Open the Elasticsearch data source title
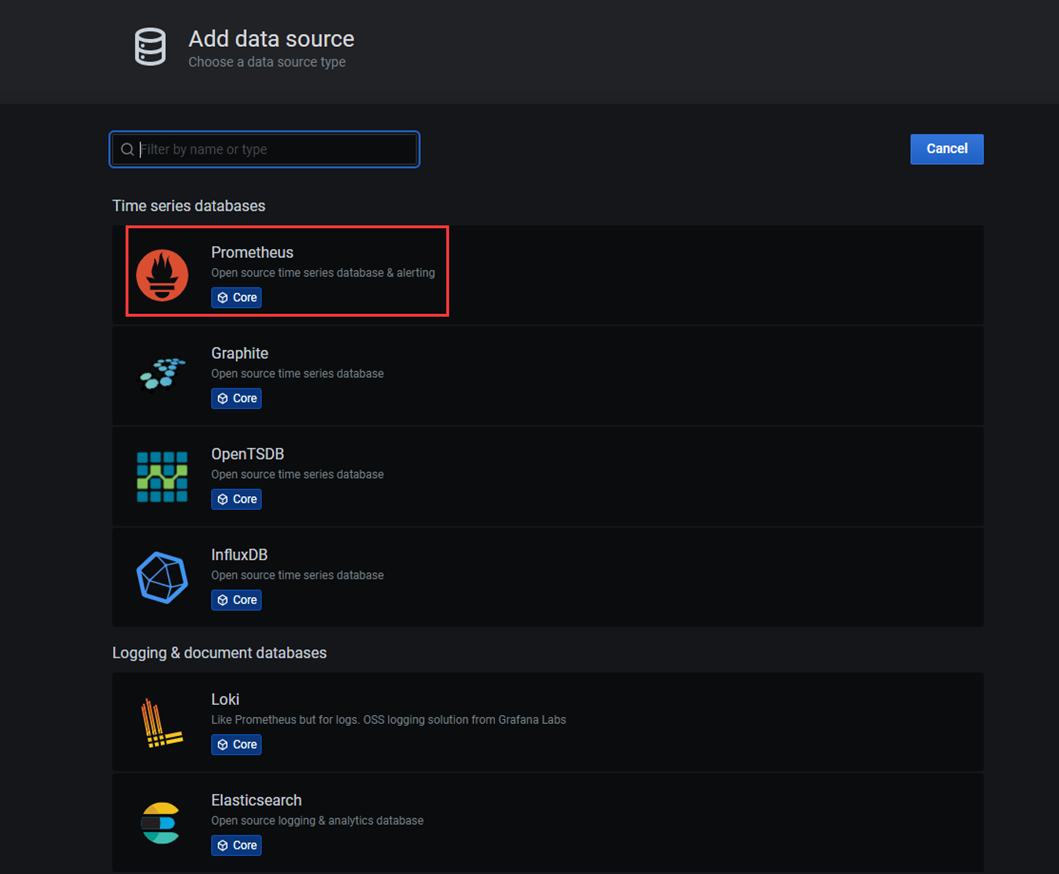This screenshot has height=874, width=1059. [256, 800]
